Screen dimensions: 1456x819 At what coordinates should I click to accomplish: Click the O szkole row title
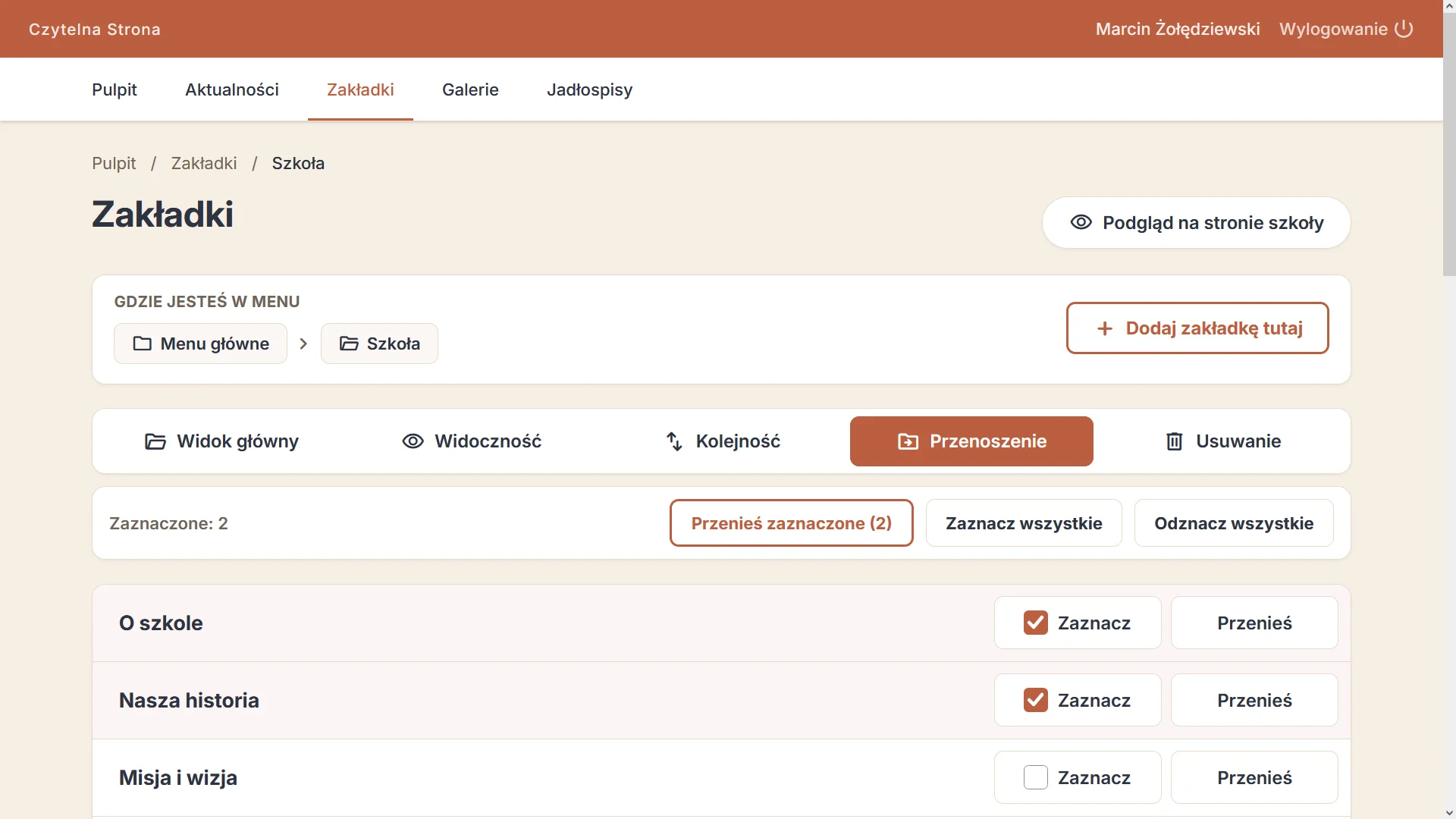coord(161,623)
